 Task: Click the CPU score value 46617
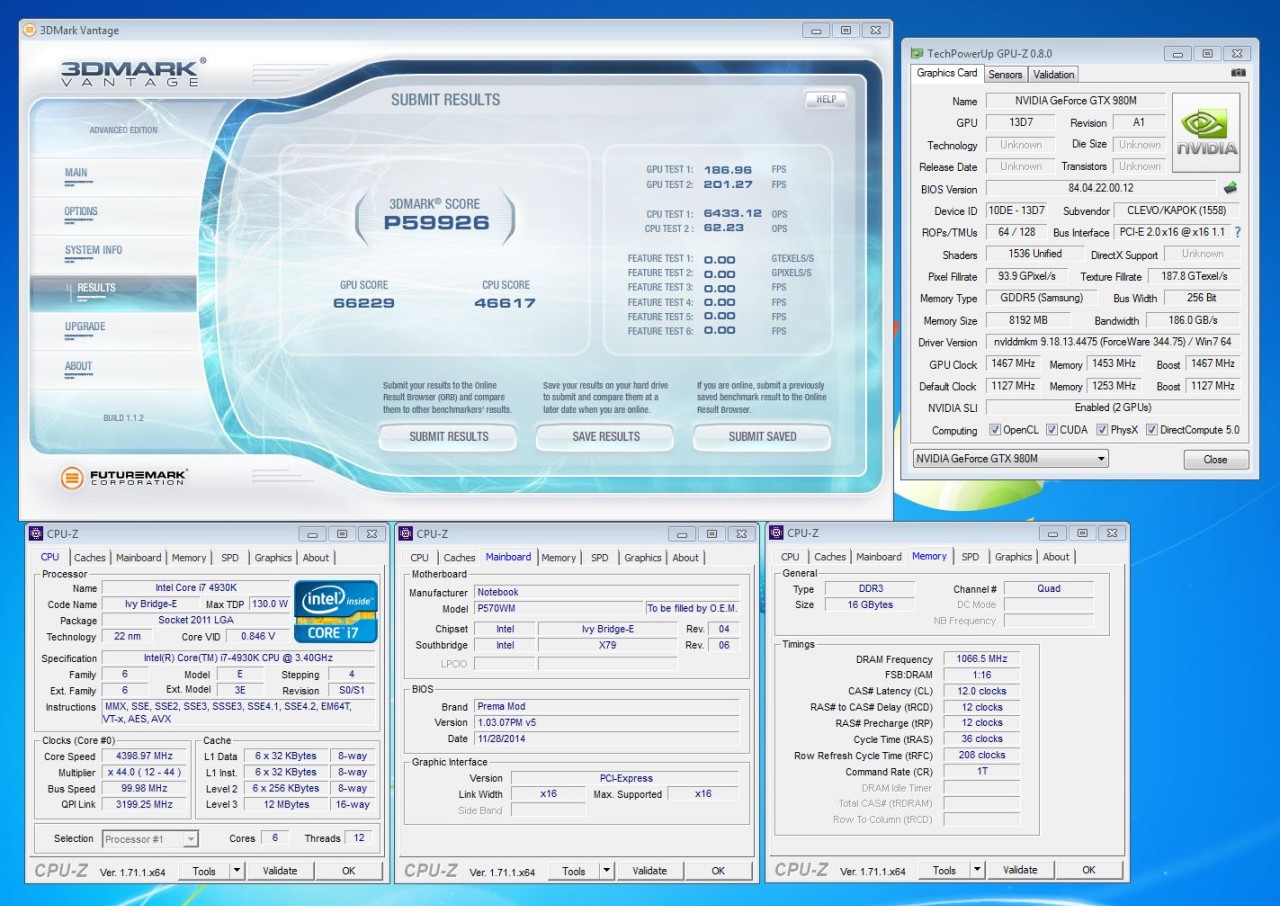(x=505, y=303)
